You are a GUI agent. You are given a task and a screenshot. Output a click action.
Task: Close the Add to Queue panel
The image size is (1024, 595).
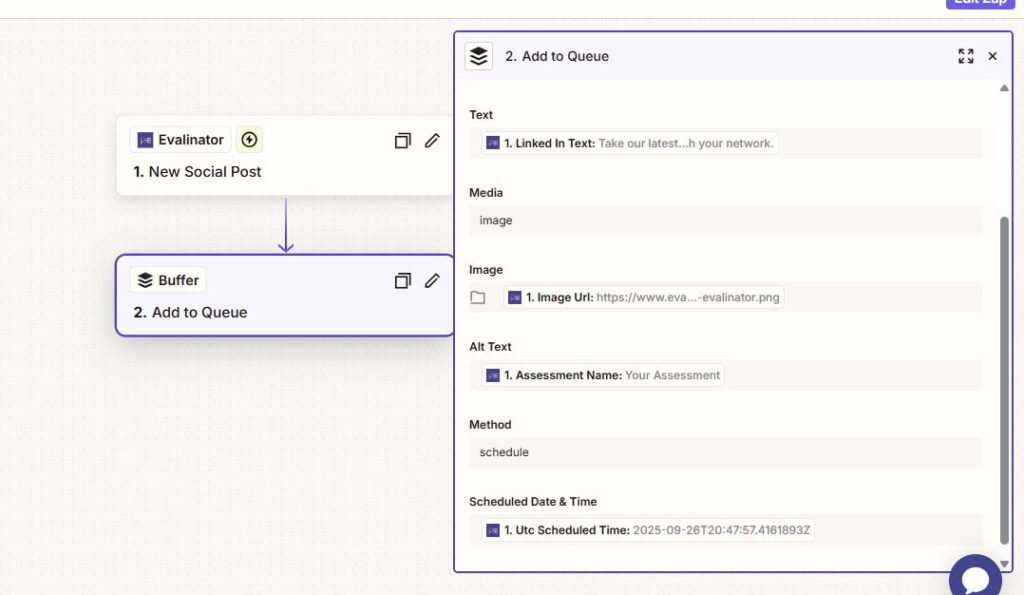pyautogui.click(x=992, y=56)
